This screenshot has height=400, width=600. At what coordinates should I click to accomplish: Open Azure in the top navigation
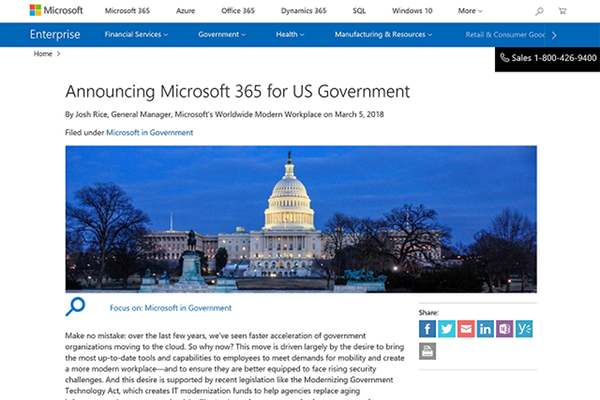tap(186, 11)
